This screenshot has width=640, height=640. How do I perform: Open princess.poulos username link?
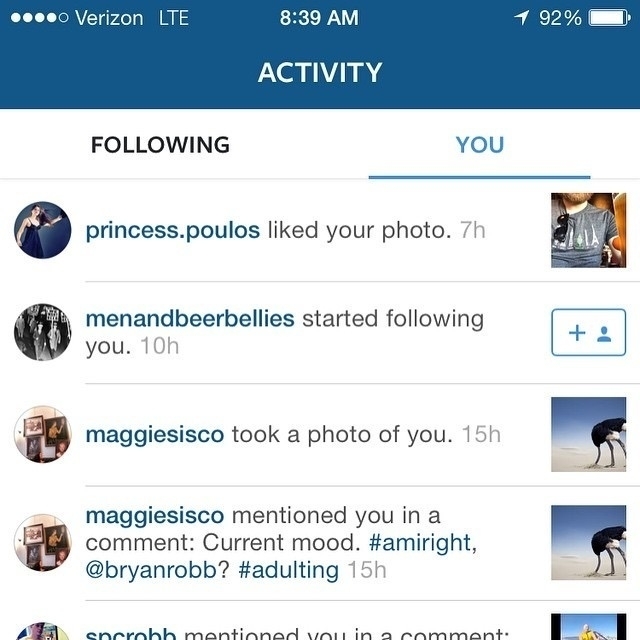(172, 230)
